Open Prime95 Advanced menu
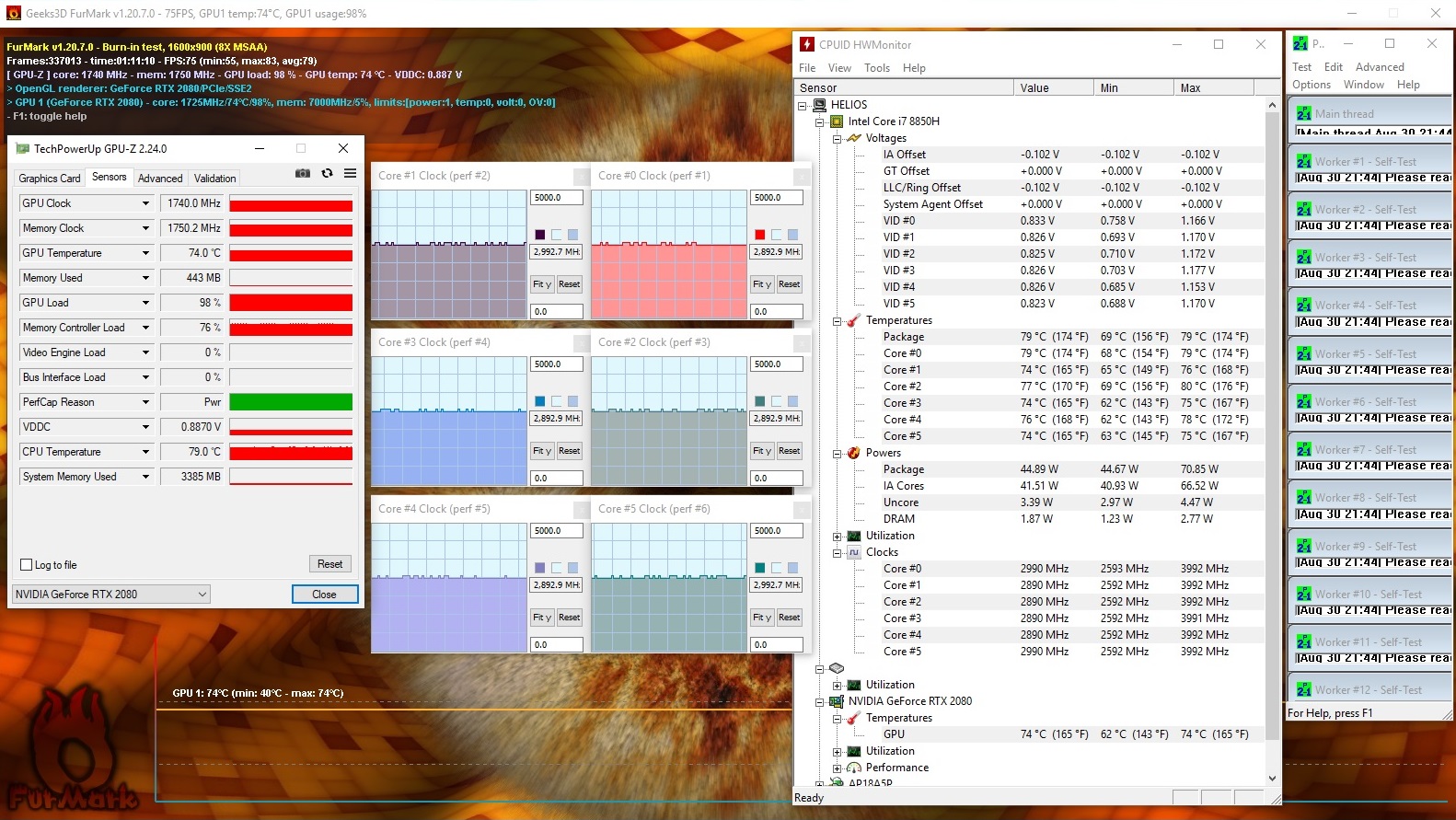1456x820 pixels. [x=1380, y=67]
